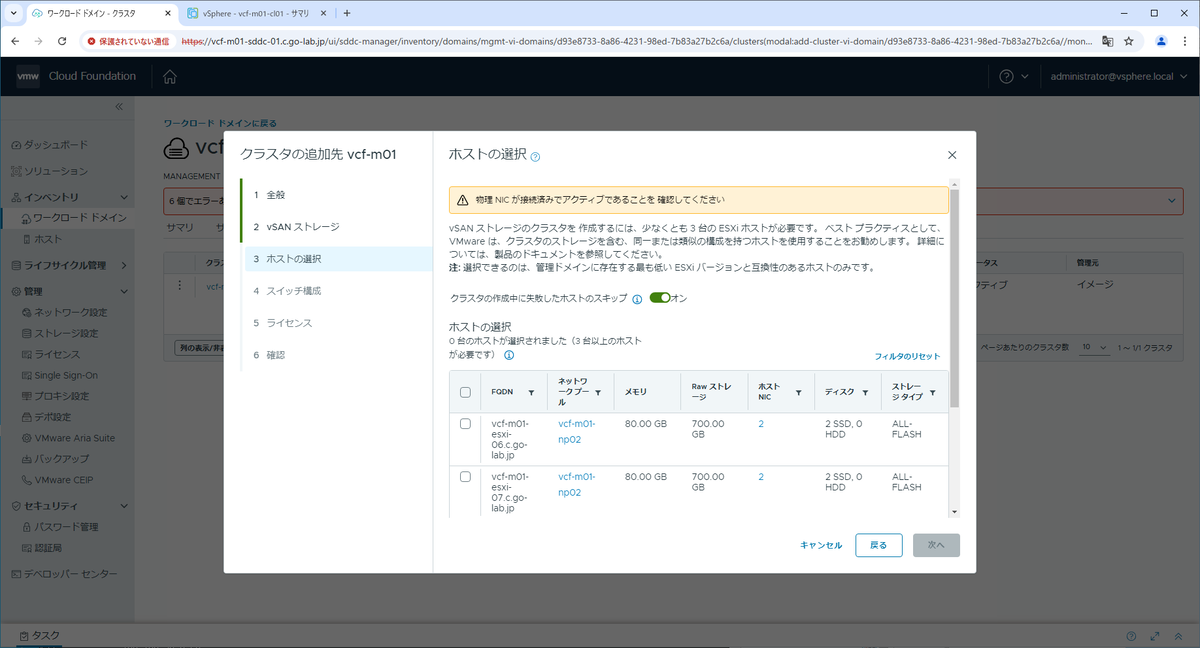Click the タスク panel help icon
The height and width of the screenshot is (648, 1200).
(1131, 636)
